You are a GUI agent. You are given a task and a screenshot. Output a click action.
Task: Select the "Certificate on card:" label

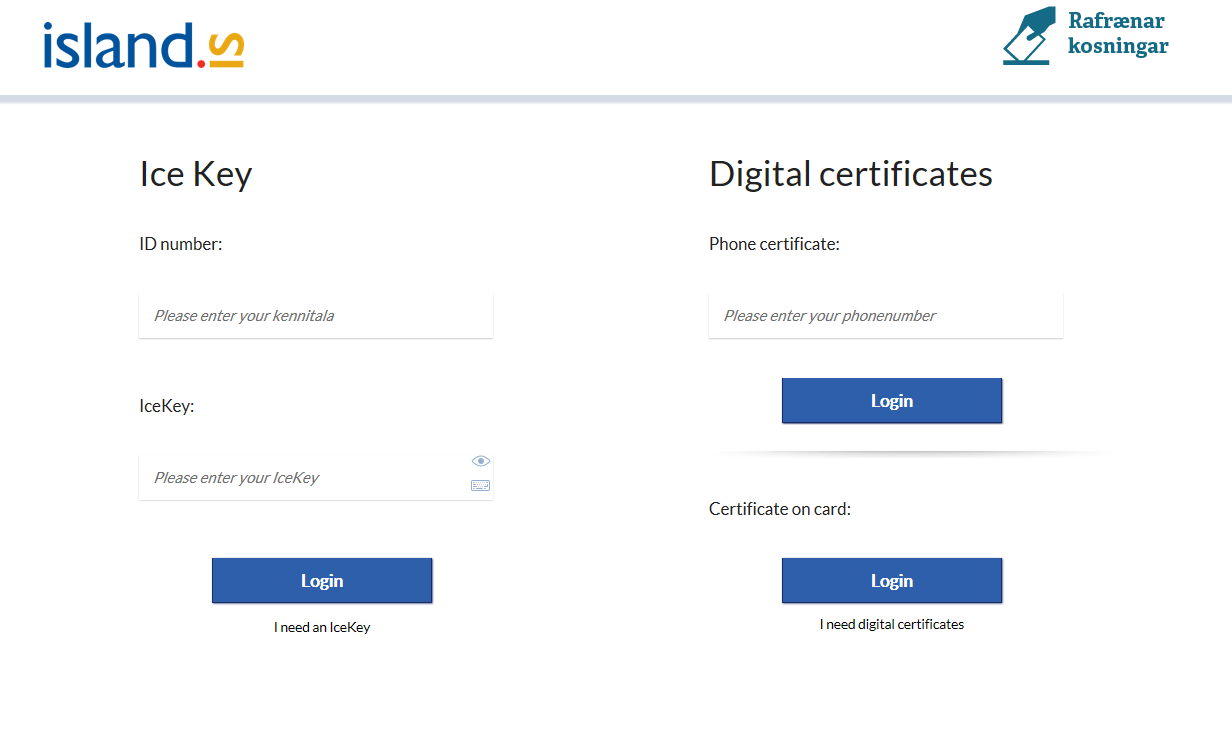[779, 509]
